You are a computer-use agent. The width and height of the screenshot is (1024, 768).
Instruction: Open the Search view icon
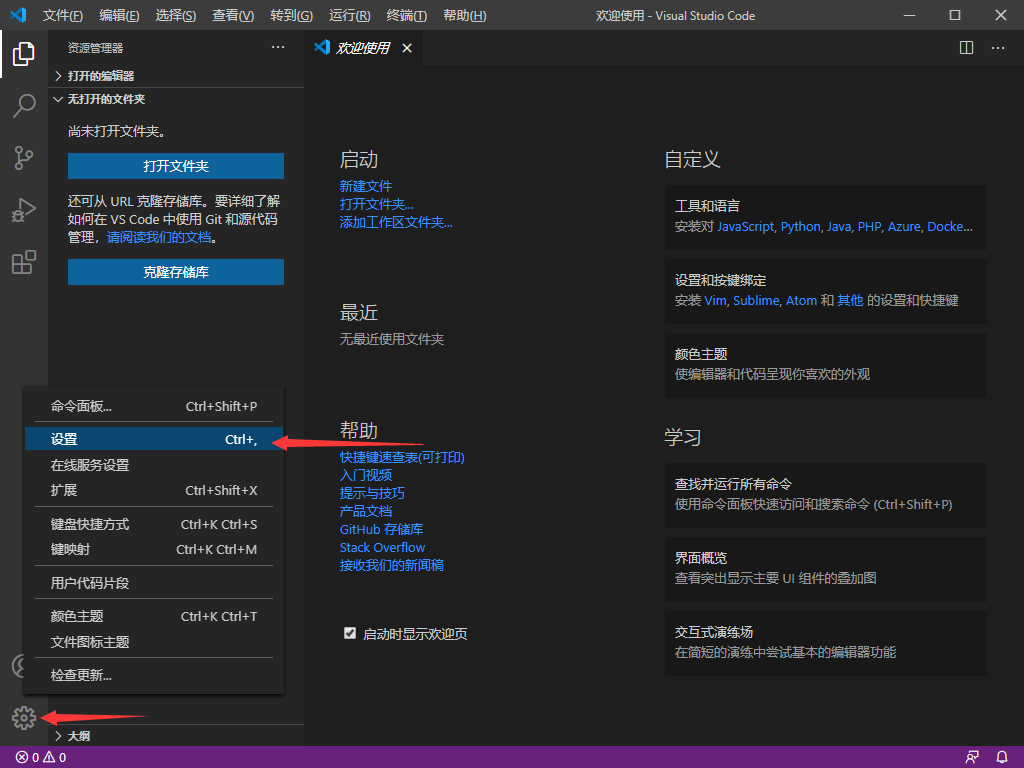tap(24, 105)
